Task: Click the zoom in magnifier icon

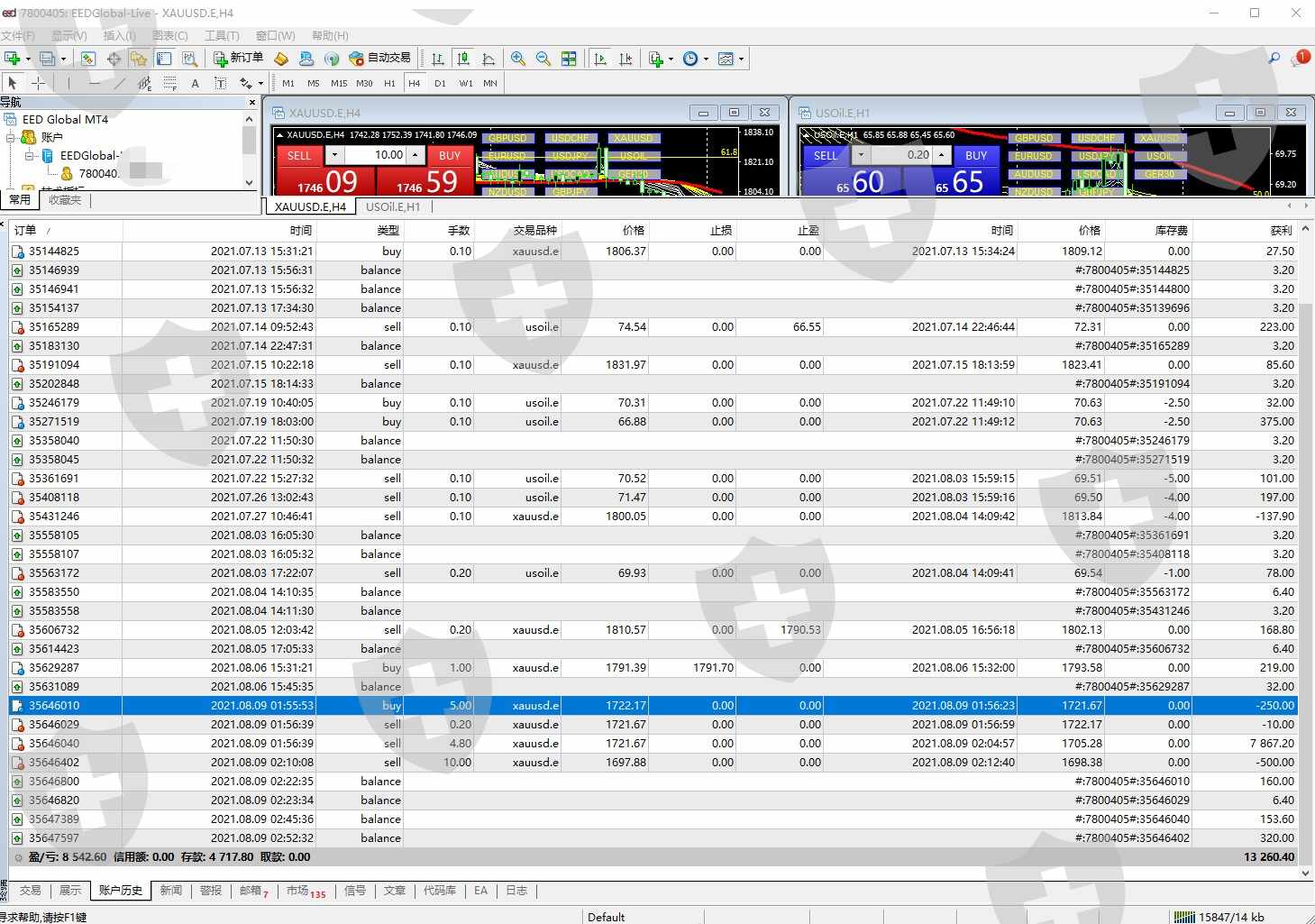Action: pyautogui.click(x=518, y=59)
